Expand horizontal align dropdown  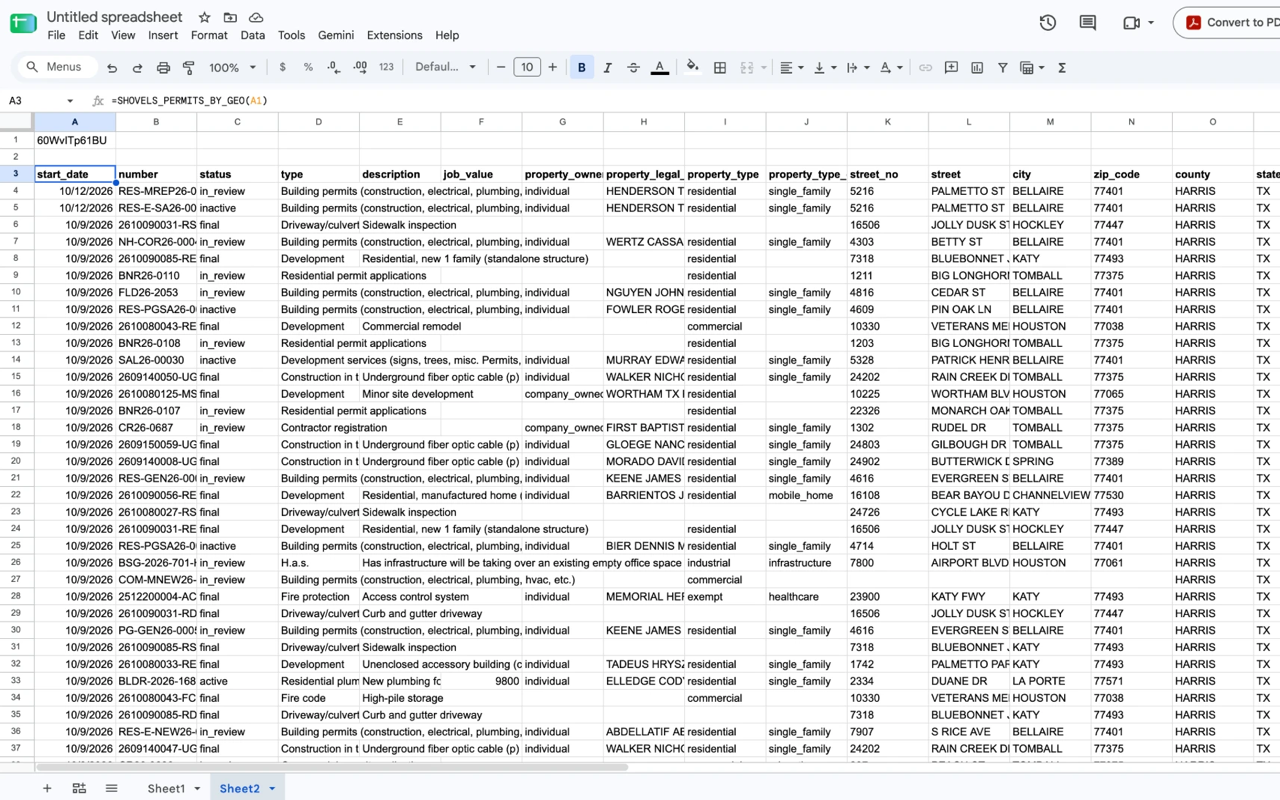[800, 68]
